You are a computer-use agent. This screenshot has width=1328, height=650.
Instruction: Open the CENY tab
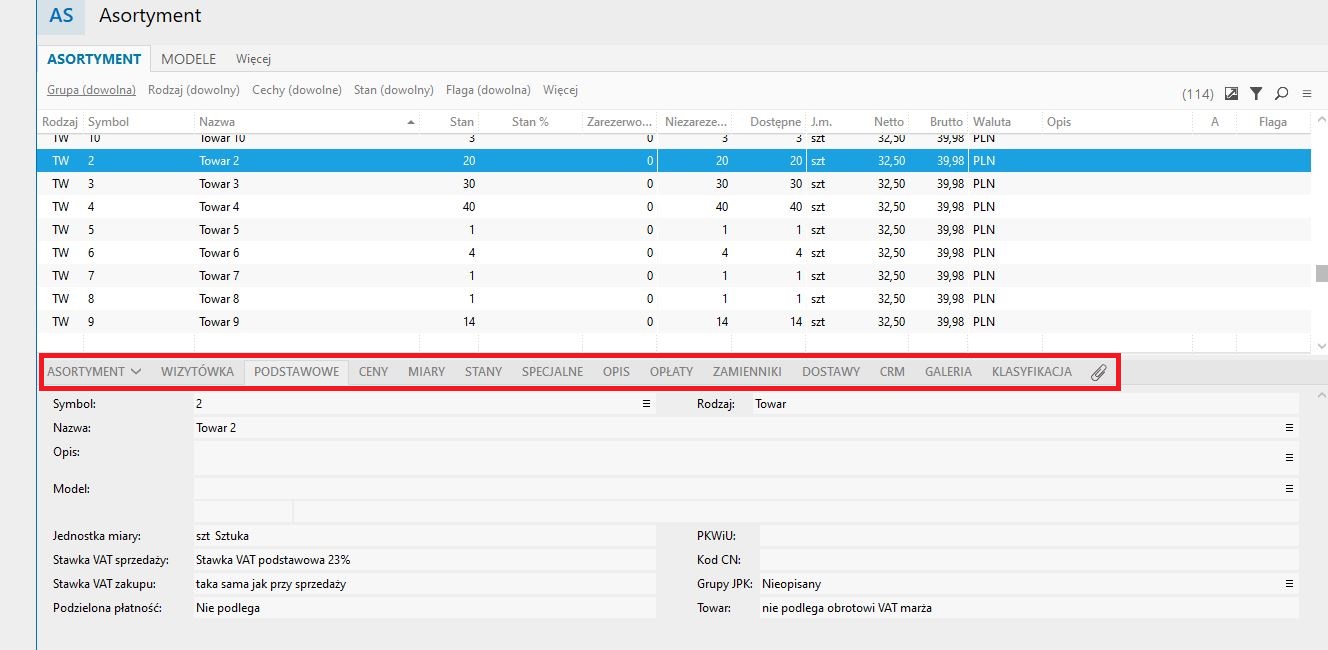pyautogui.click(x=373, y=372)
